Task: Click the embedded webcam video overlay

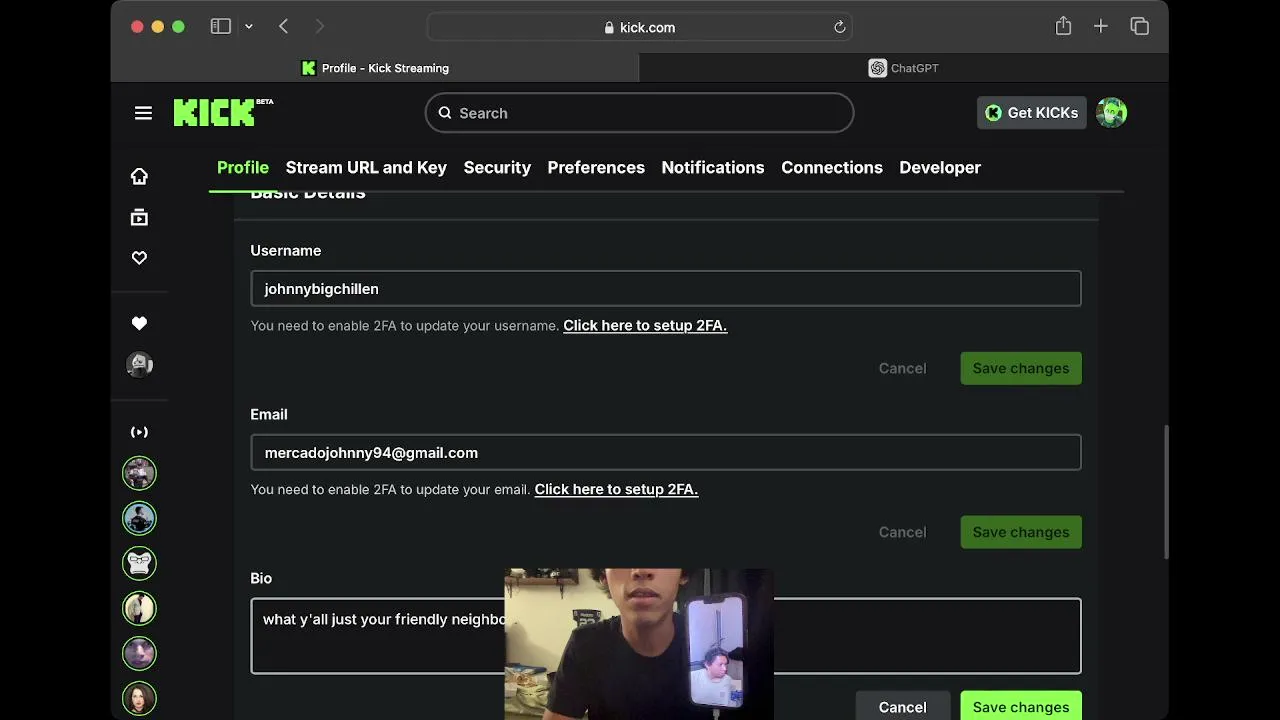Action: pos(639,644)
